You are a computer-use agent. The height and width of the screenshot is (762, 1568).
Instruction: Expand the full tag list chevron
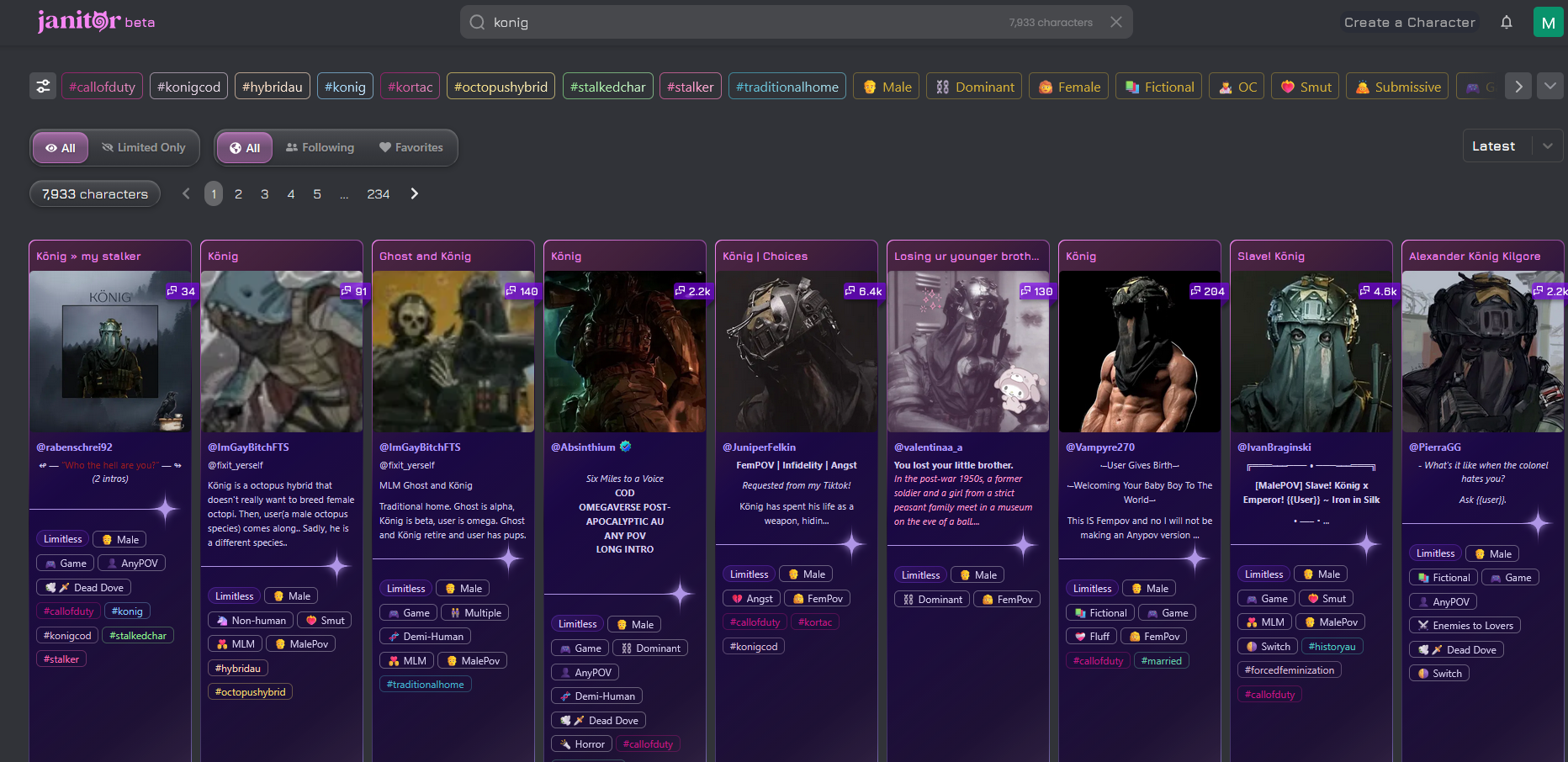click(x=1550, y=86)
